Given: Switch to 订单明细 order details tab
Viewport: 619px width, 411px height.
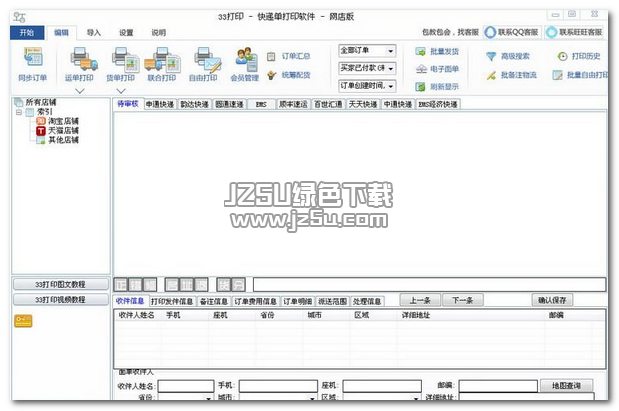Looking at the screenshot, I should [x=298, y=302].
